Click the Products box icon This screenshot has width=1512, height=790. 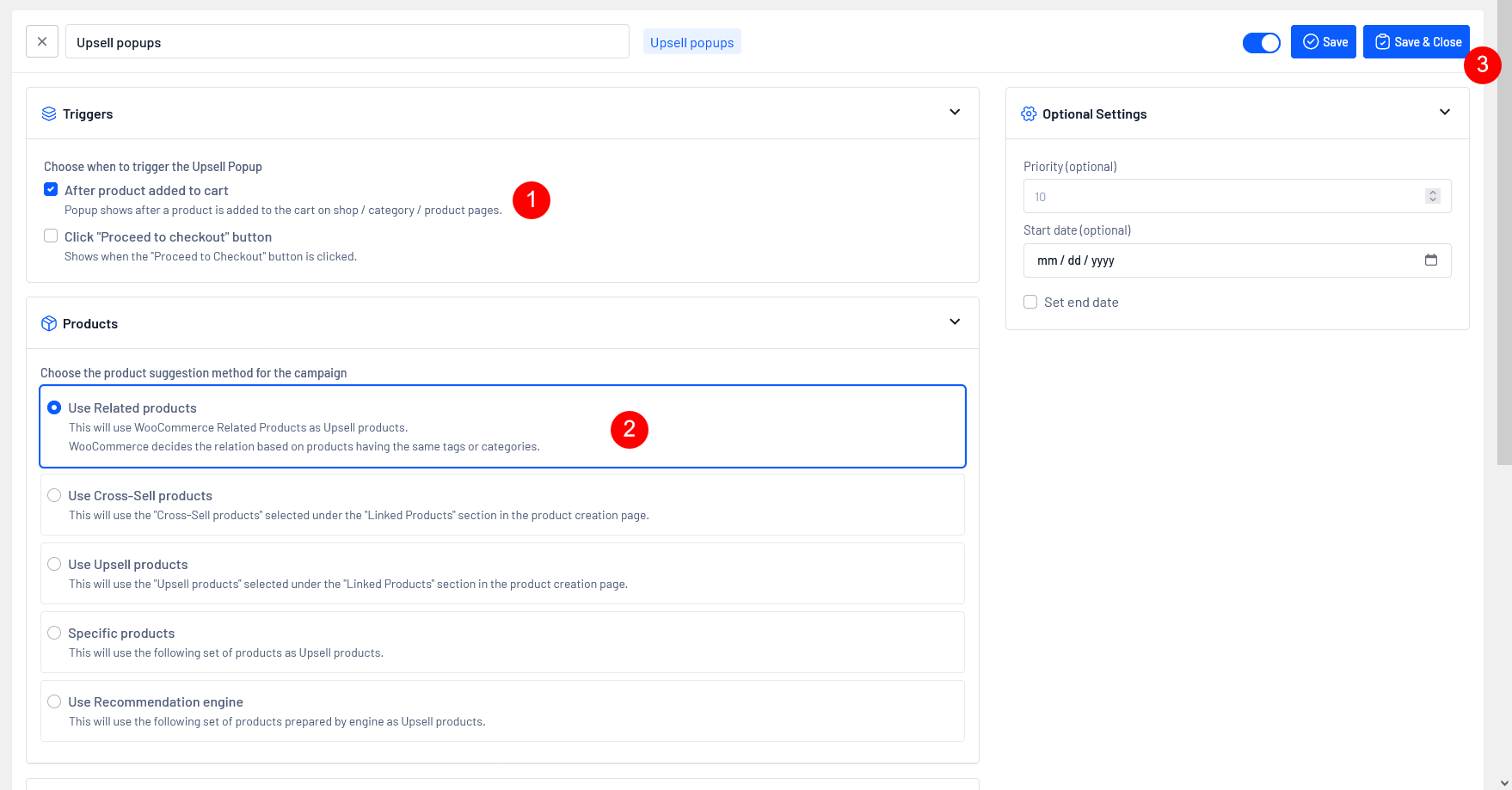click(x=49, y=324)
